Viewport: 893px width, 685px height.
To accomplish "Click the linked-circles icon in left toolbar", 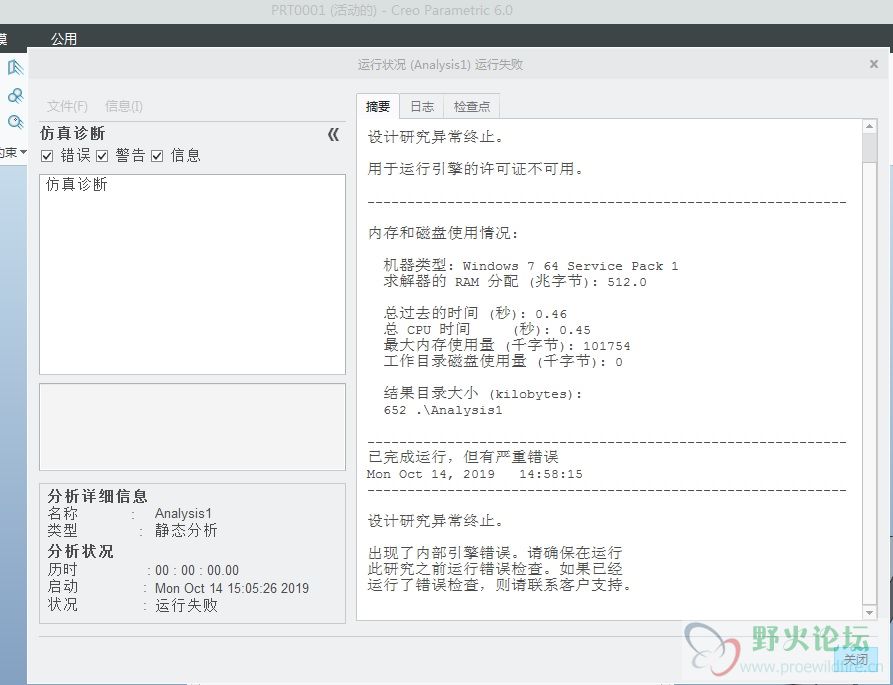I will (15, 95).
